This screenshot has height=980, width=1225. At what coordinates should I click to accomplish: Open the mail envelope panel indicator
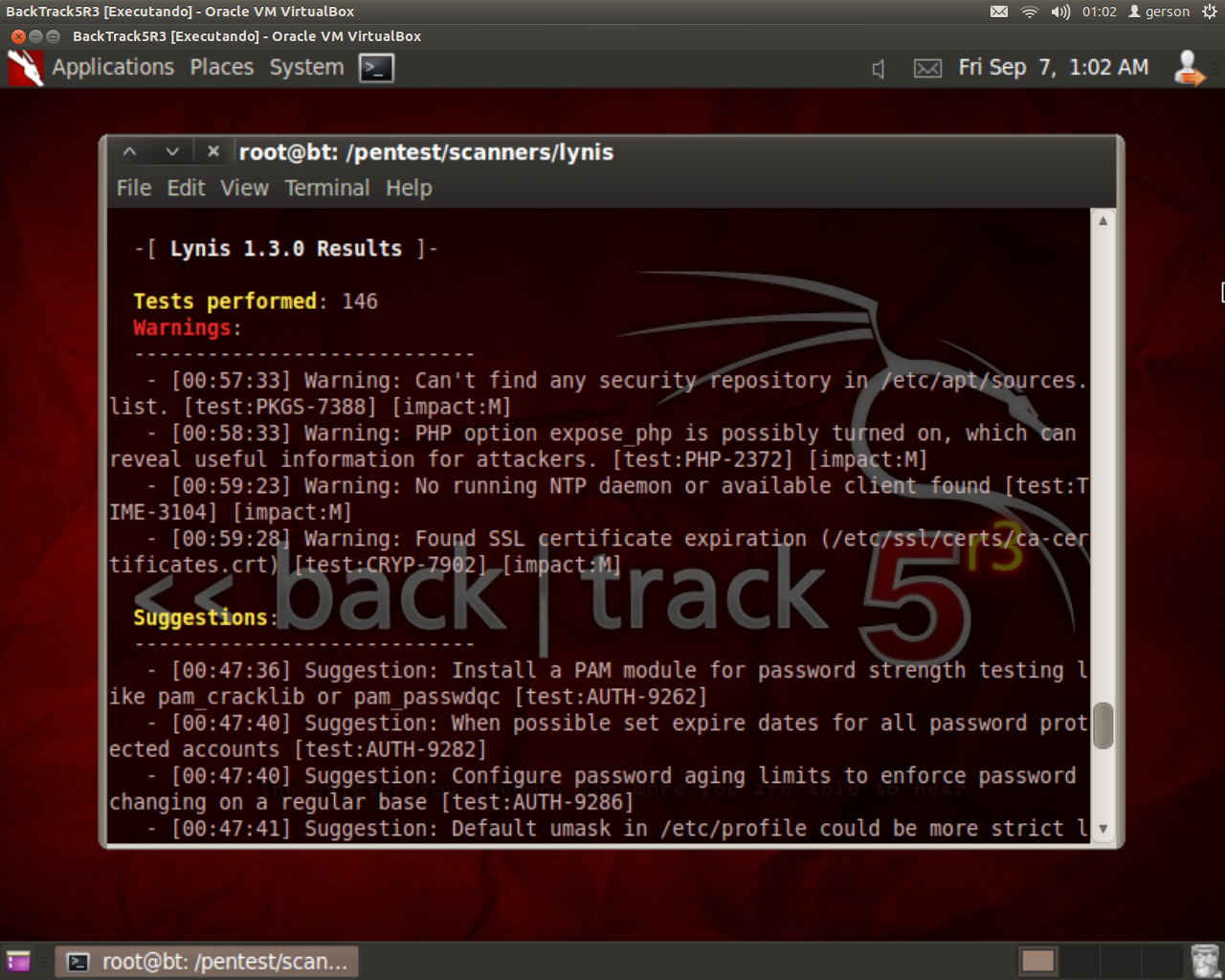point(927,69)
